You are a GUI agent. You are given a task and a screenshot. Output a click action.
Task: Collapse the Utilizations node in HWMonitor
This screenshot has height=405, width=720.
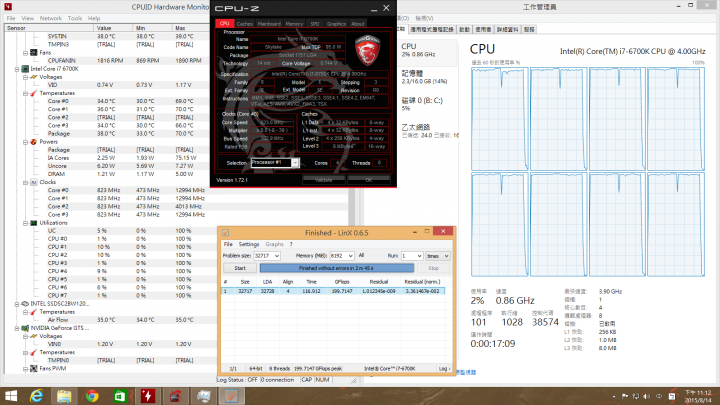point(25,223)
